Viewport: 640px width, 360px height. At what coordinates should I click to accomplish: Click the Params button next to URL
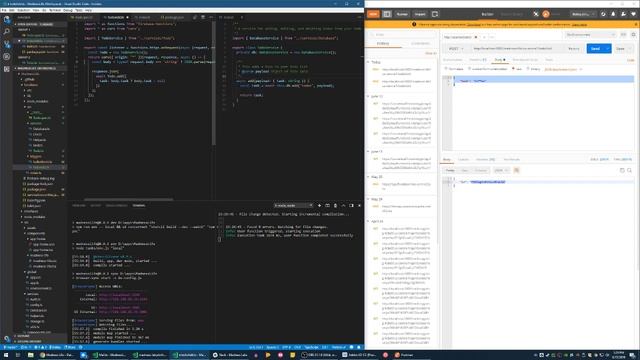(x=573, y=49)
